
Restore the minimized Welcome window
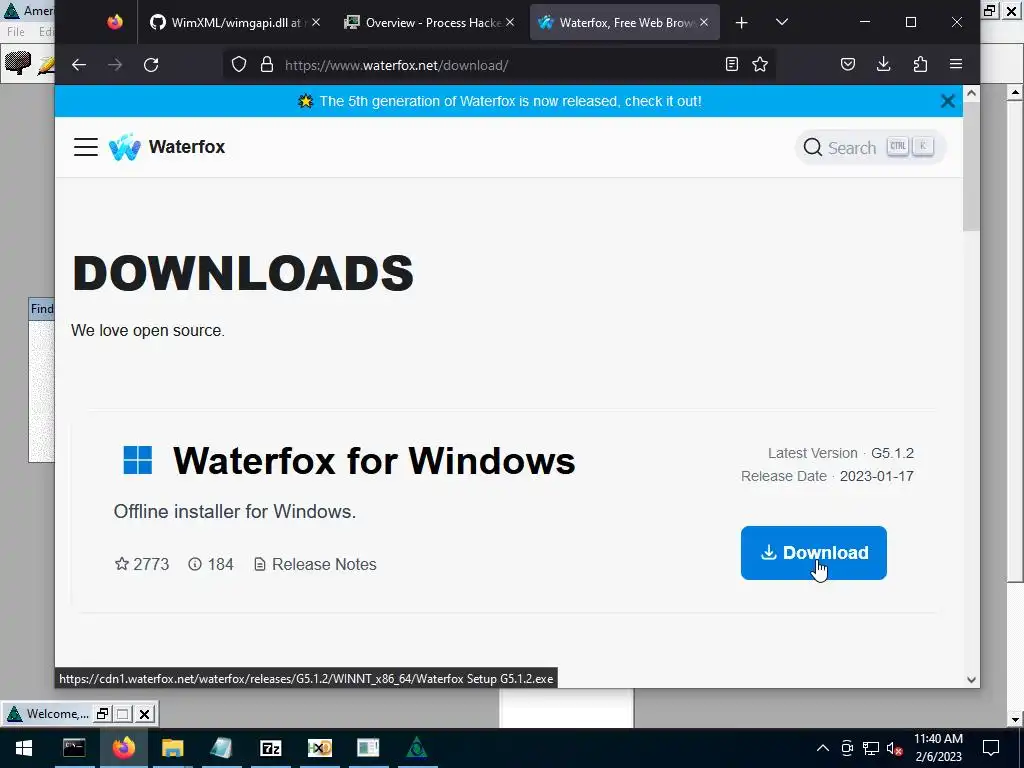[103, 714]
